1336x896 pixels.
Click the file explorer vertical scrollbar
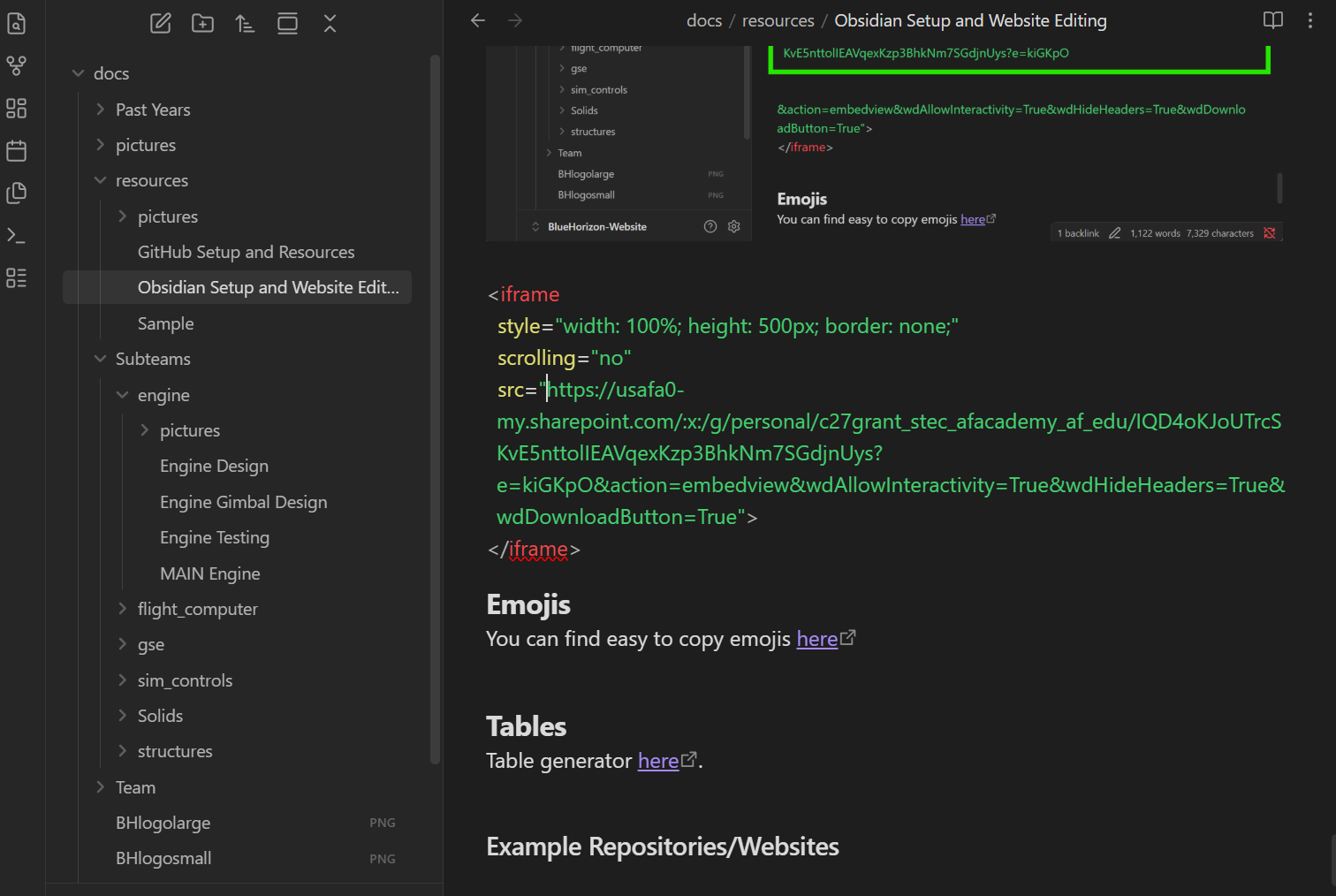coord(435,409)
